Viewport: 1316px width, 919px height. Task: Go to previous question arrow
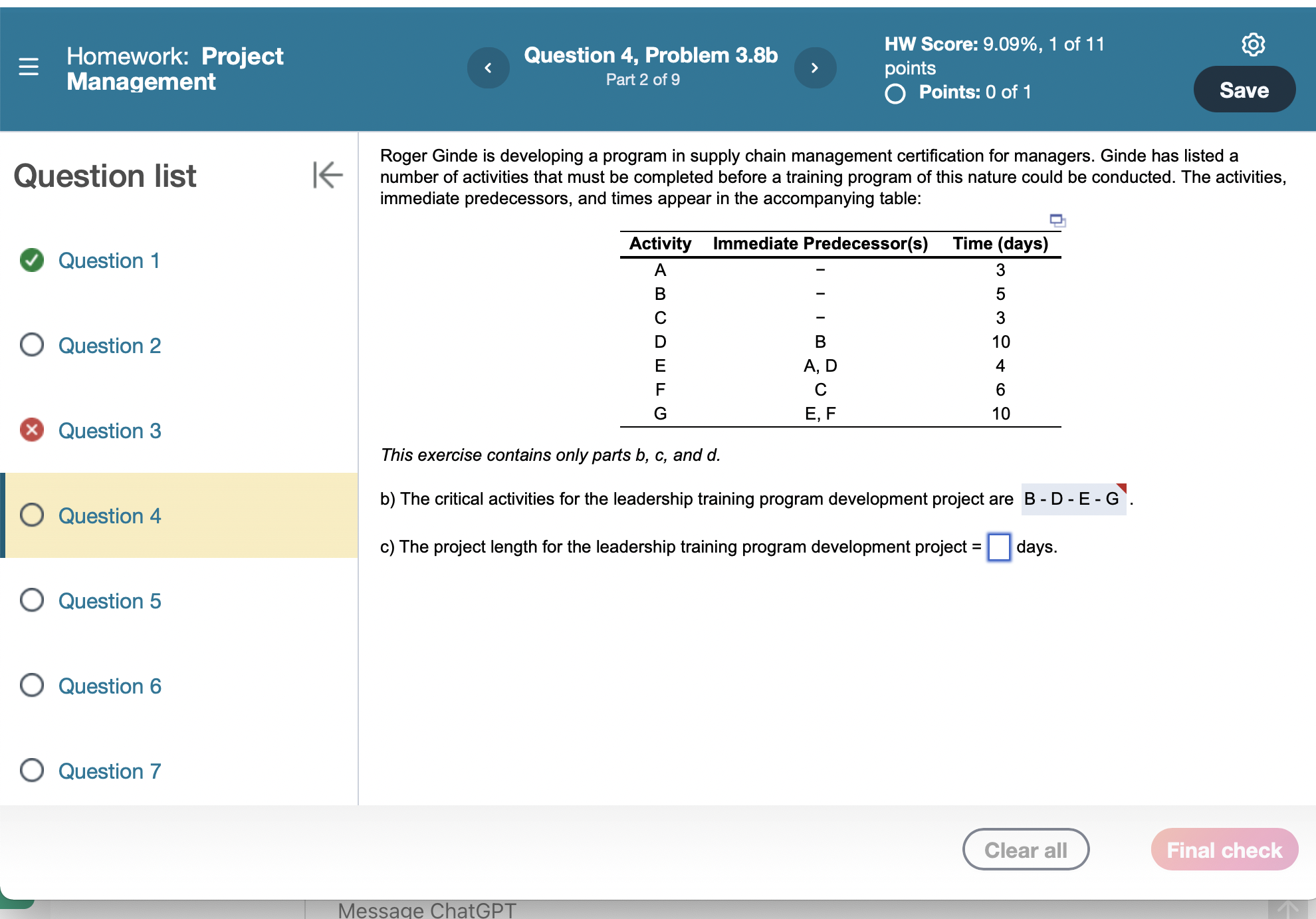tap(488, 68)
